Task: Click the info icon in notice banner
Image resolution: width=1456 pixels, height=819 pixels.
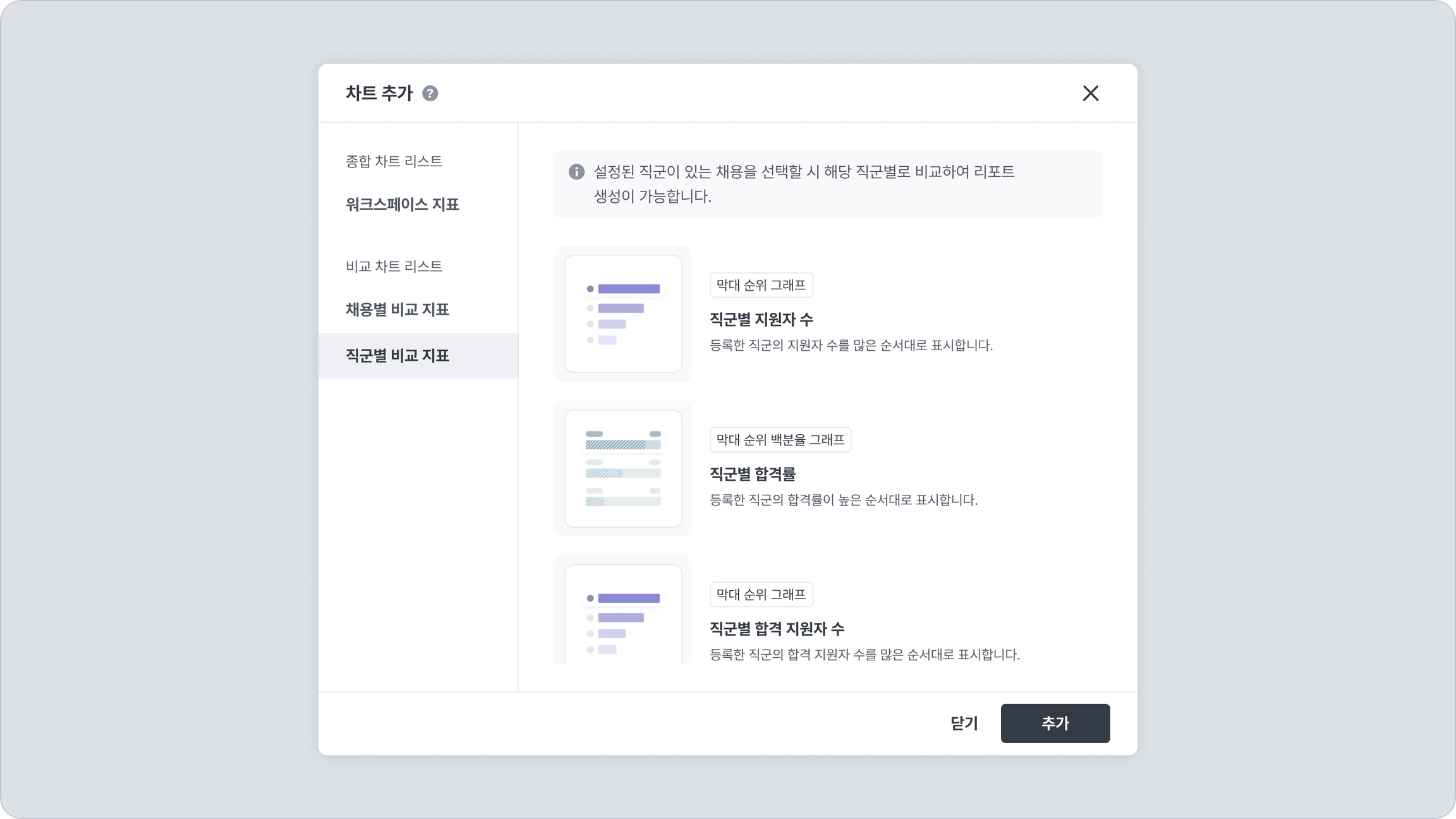Action: (576, 172)
